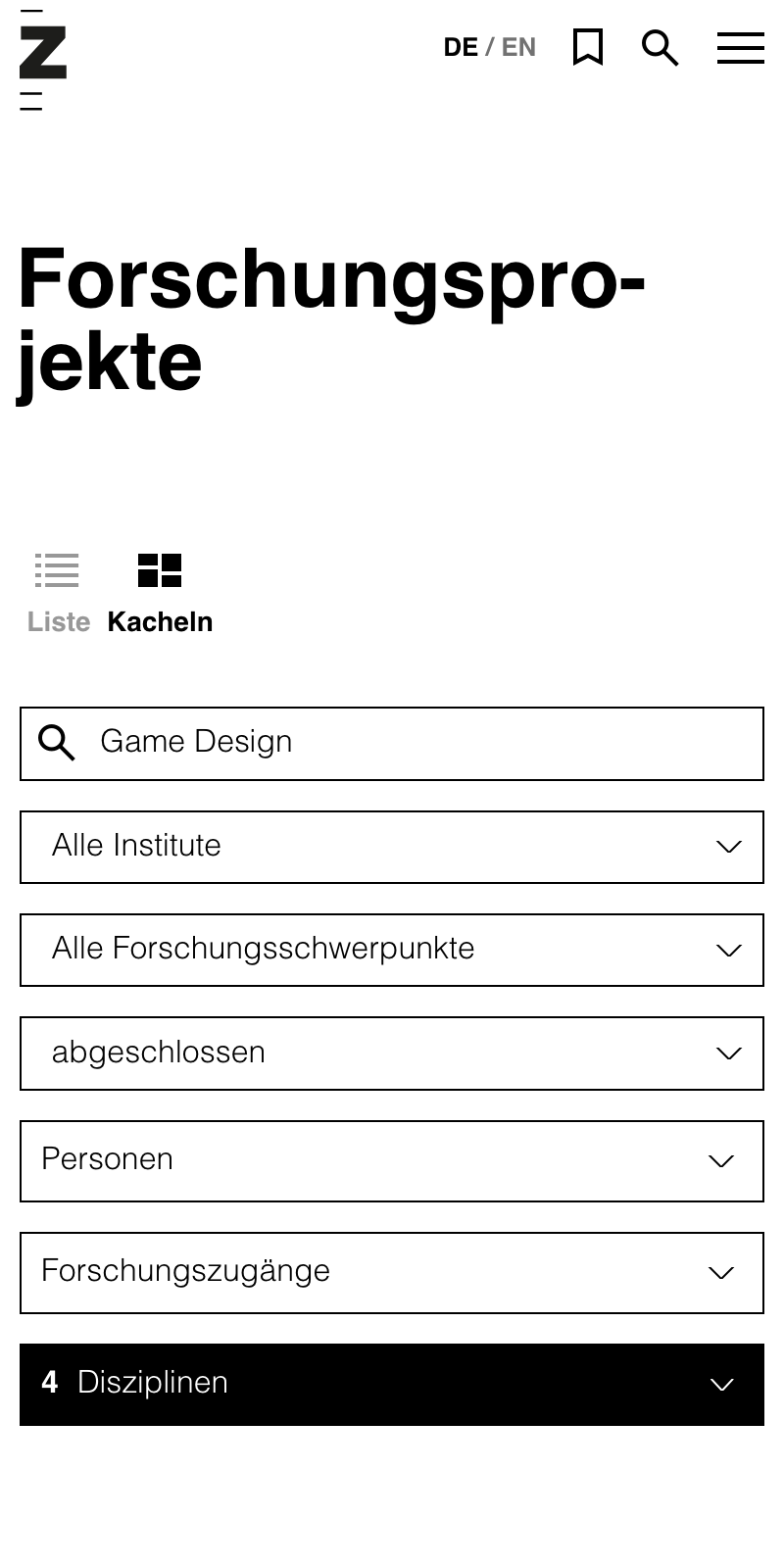Switch language to DE
The image size is (784, 1568).
coord(461,47)
